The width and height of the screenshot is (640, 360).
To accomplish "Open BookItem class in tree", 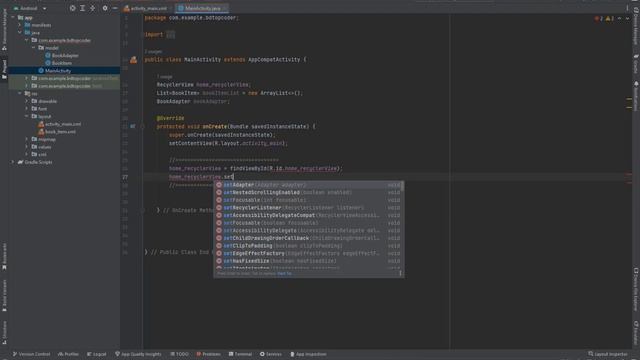I will pyautogui.click(x=58, y=63).
